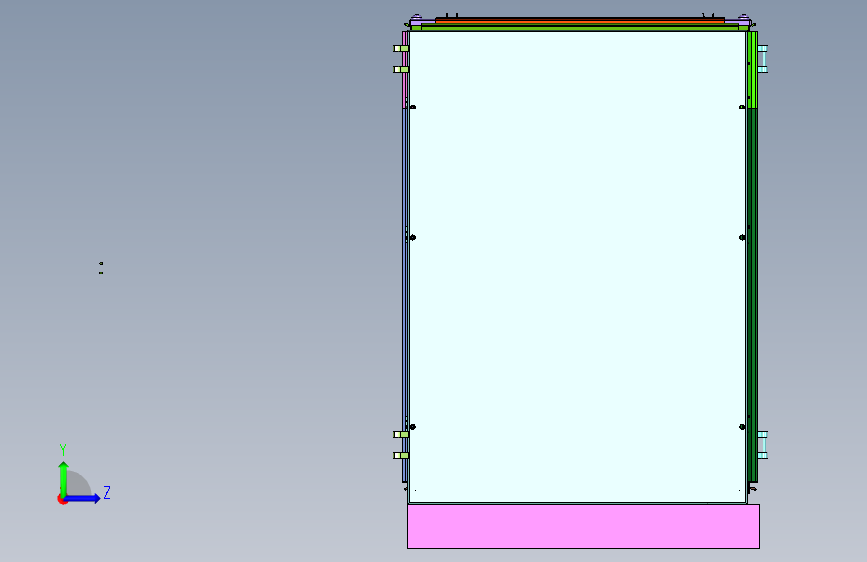The width and height of the screenshot is (867, 562).
Task: Click the blue Z axis arrow of the triad
Action: click(83, 498)
